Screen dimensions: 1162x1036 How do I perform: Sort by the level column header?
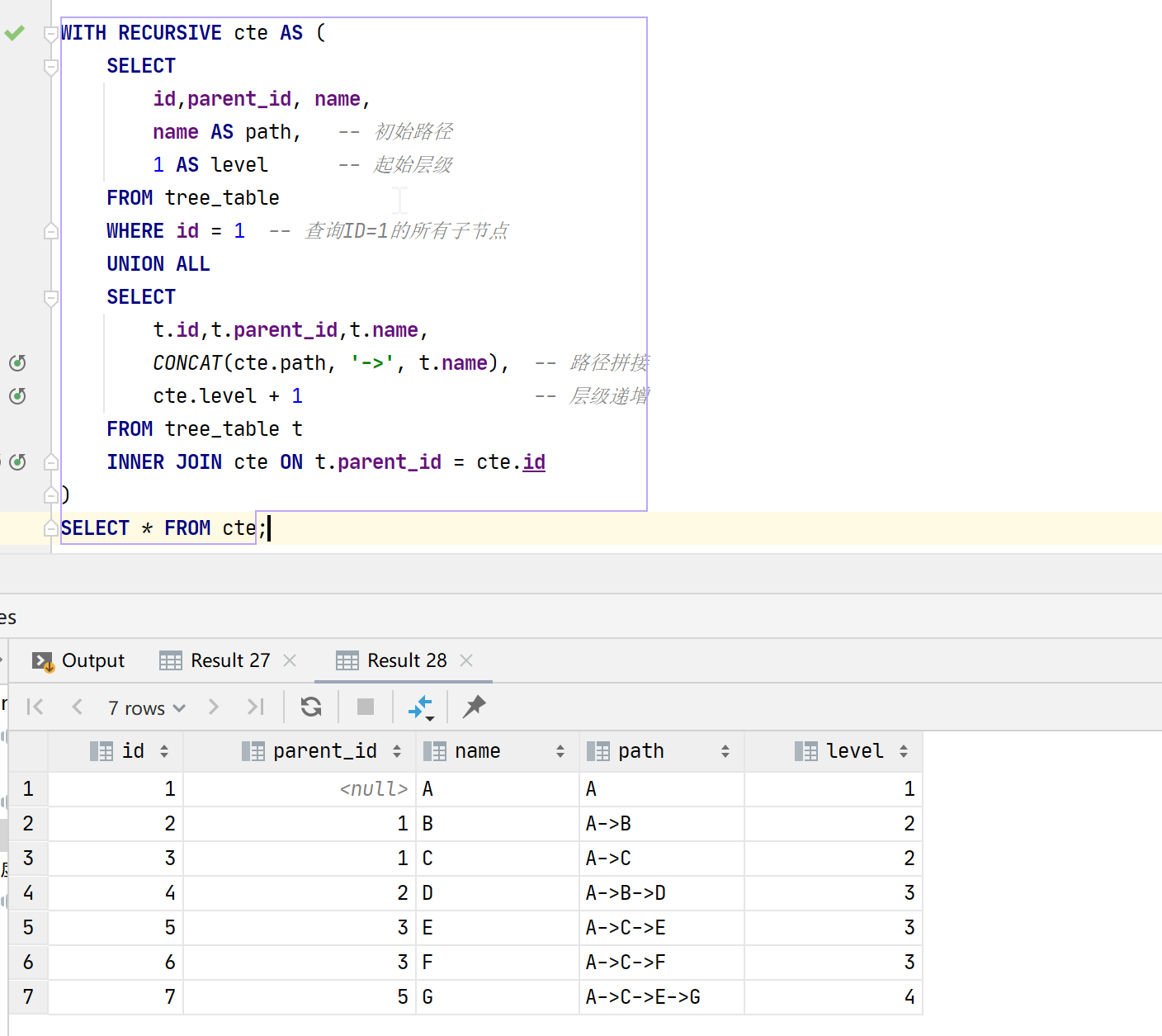[x=834, y=751]
